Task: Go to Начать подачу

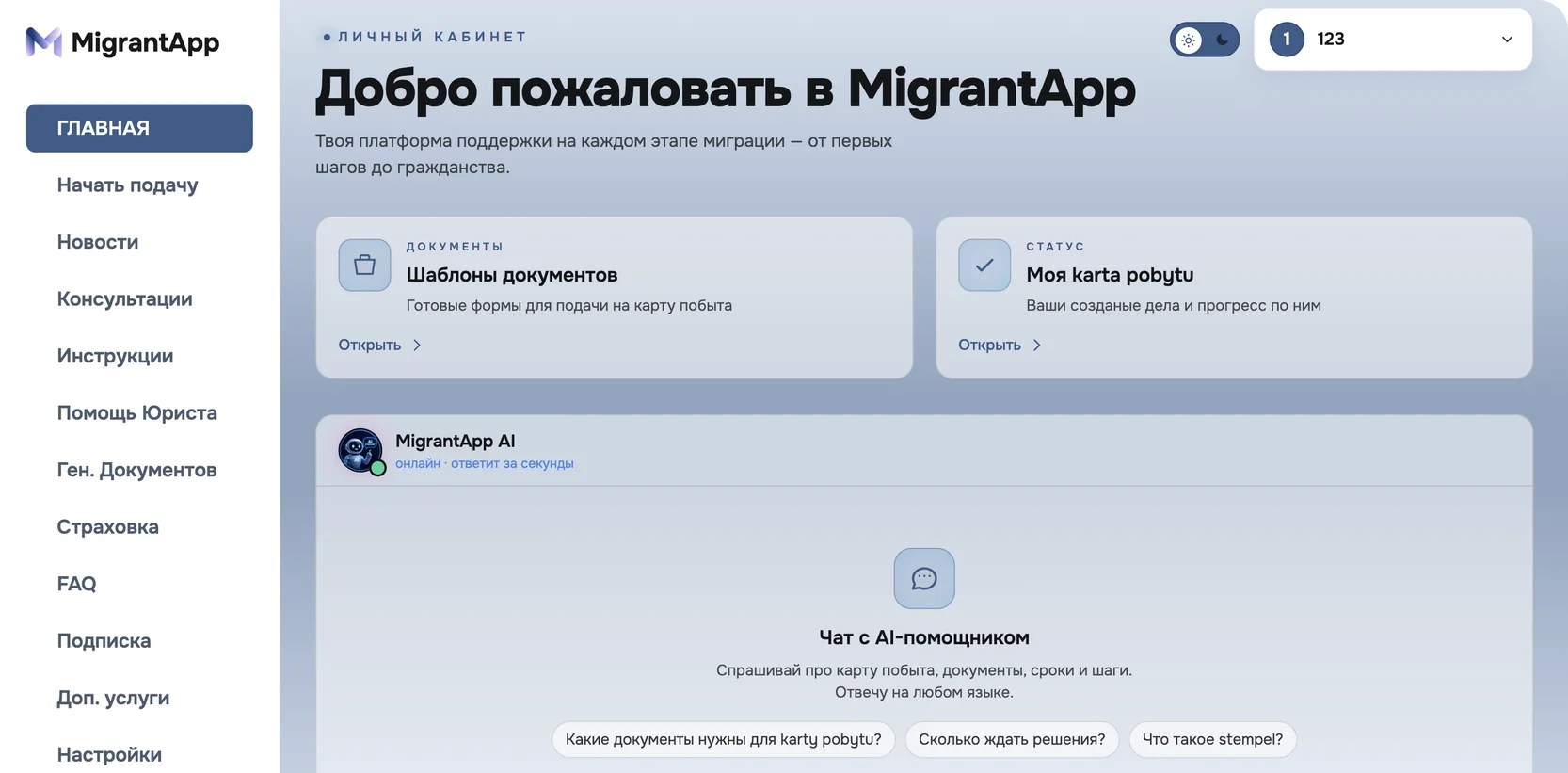Action: point(127,185)
